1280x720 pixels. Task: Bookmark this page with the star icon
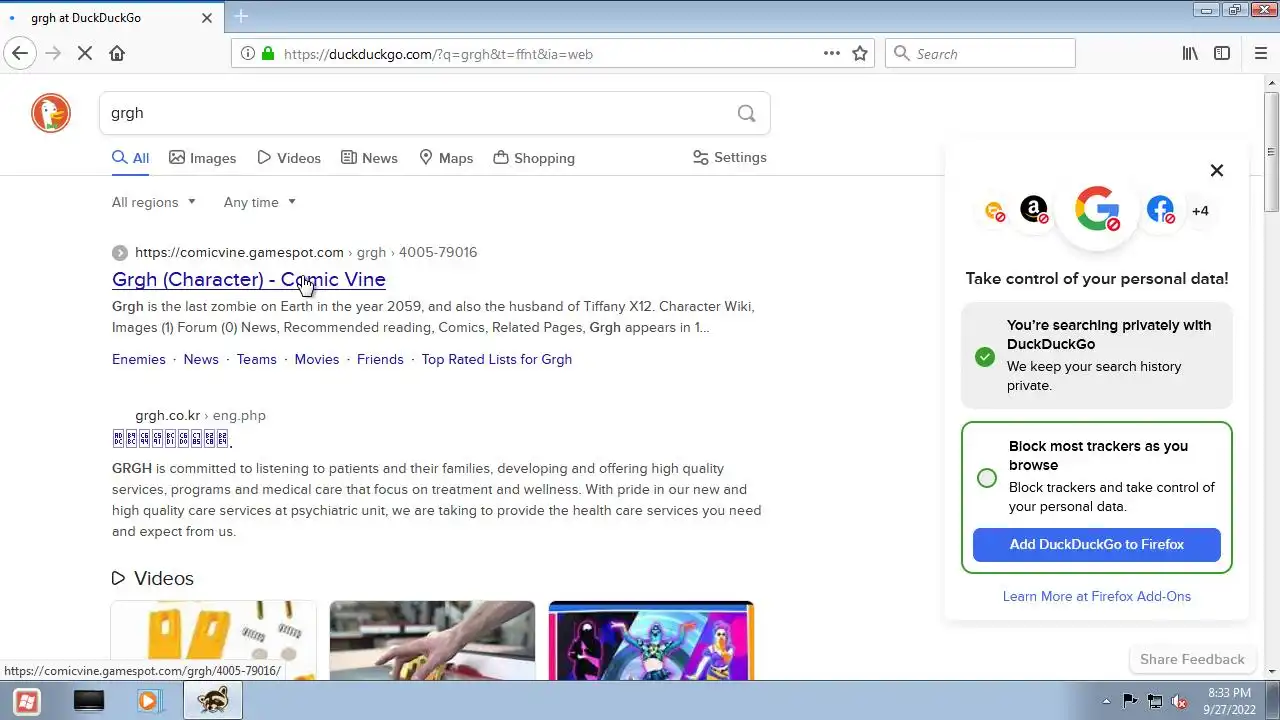(860, 53)
